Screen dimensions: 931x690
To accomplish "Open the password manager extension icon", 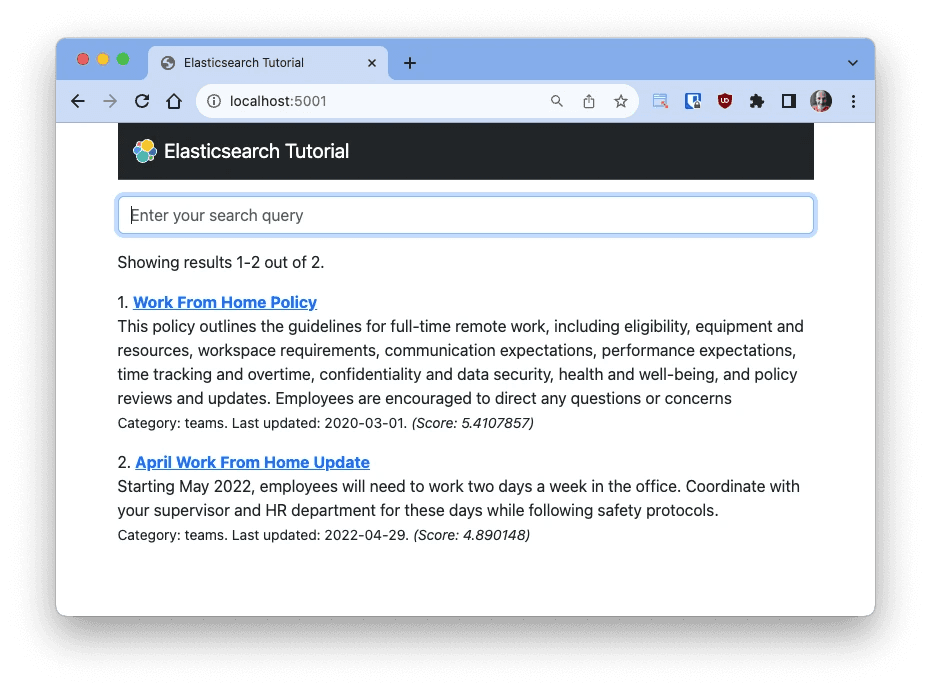I will pyautogui.click(x=692, y=101).
